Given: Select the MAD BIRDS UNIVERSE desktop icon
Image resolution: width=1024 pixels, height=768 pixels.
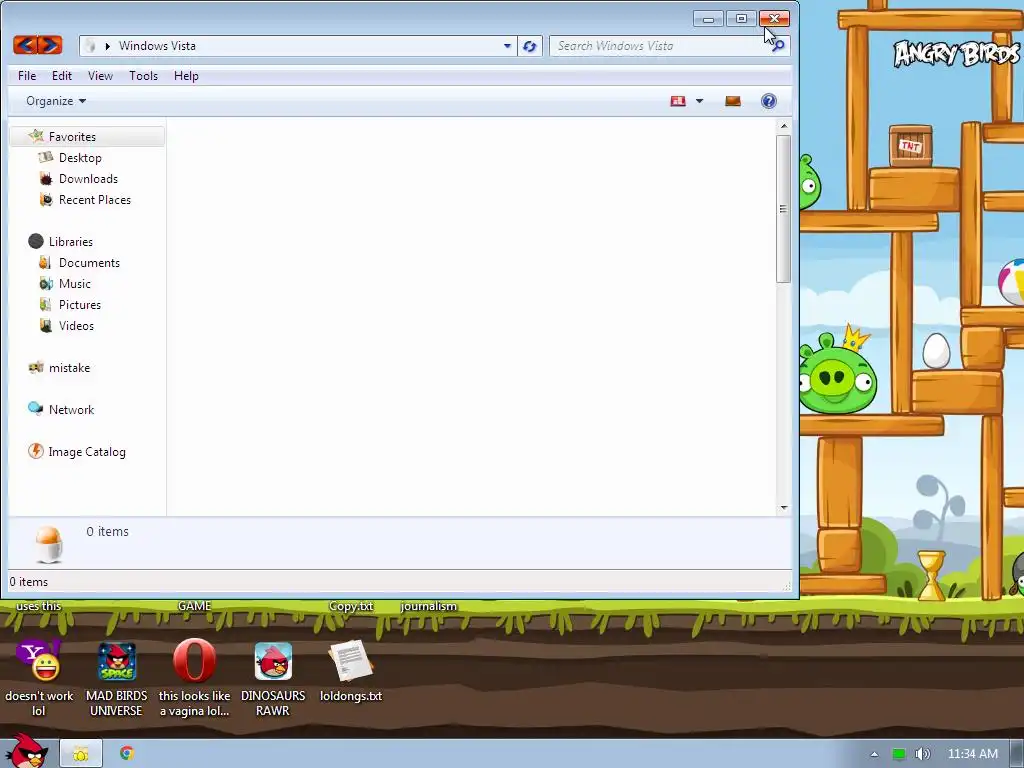Looking at the screenshot, I should click(x=117, y=661).
